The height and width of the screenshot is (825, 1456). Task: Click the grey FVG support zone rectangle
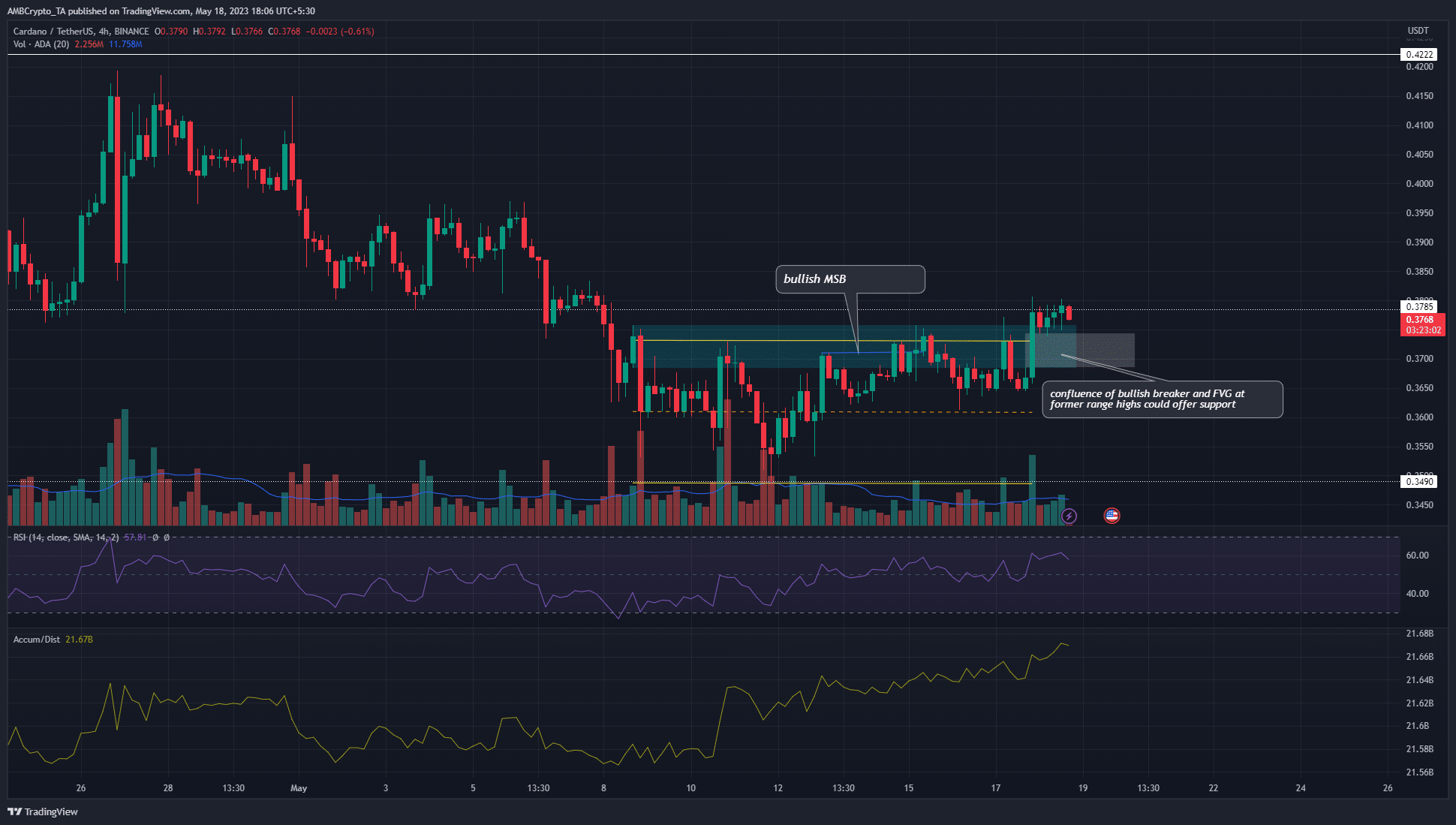pyautogui.click(x=1105, y=350)
